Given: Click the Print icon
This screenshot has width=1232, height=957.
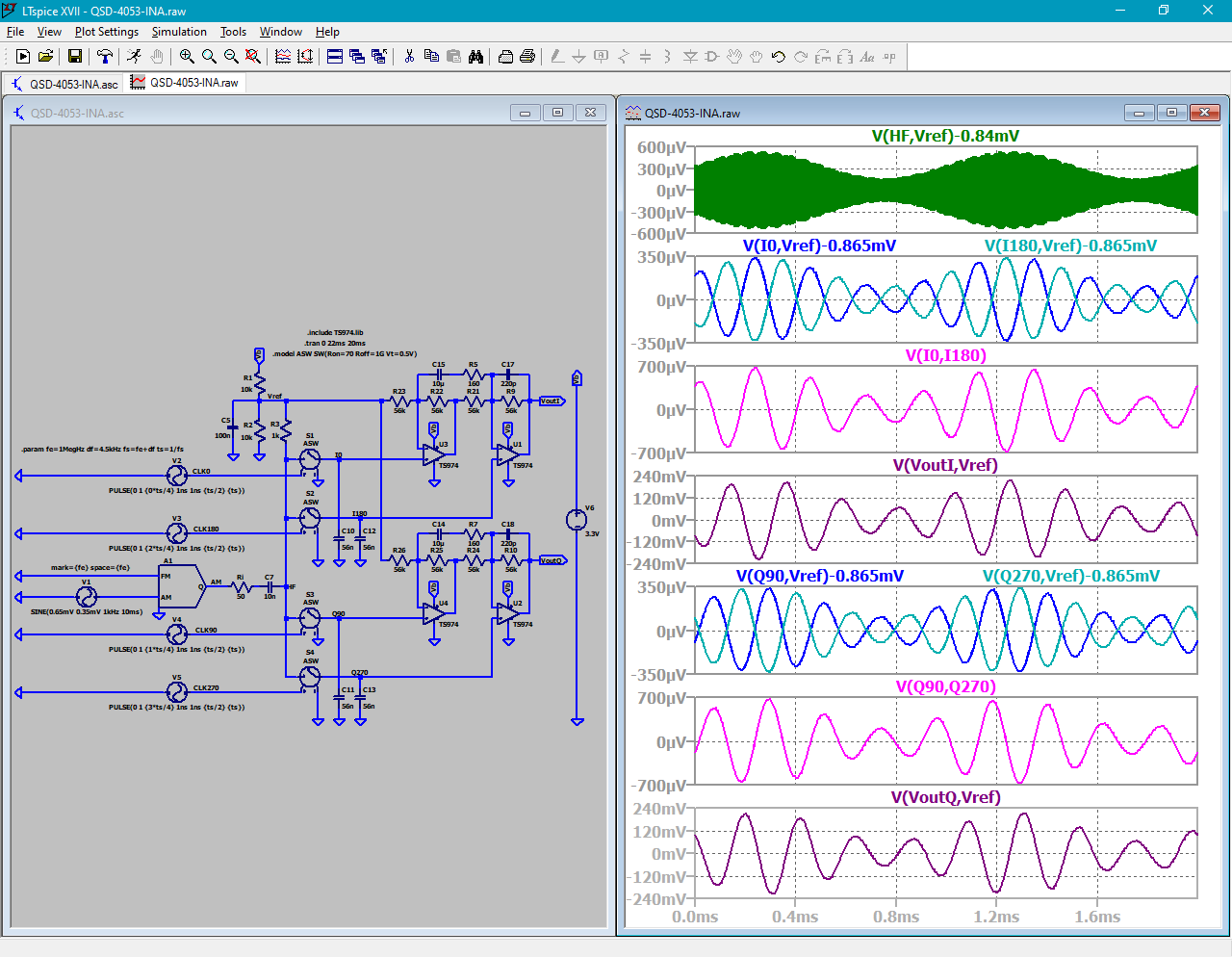Looking at the screenshot, I should tap(527, 57).
